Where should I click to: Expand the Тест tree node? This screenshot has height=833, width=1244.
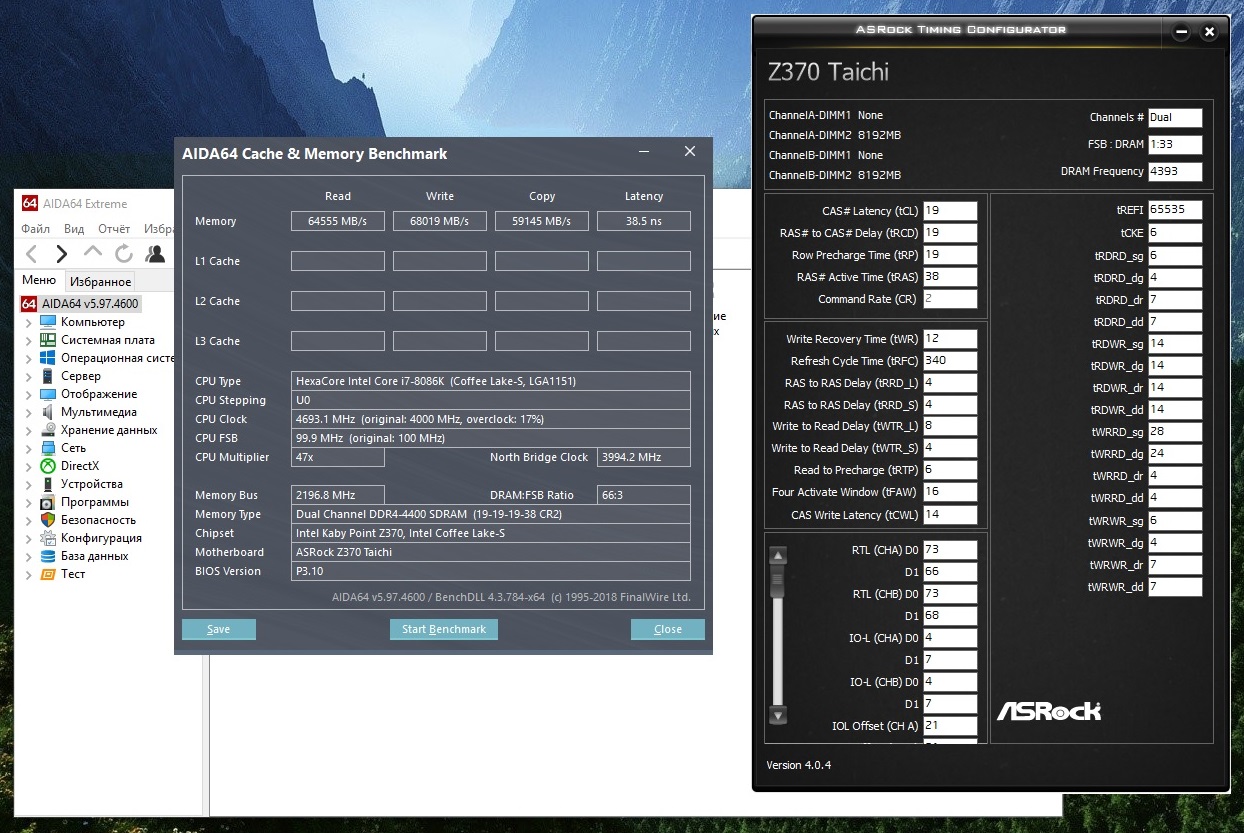[x=28, y=575]
